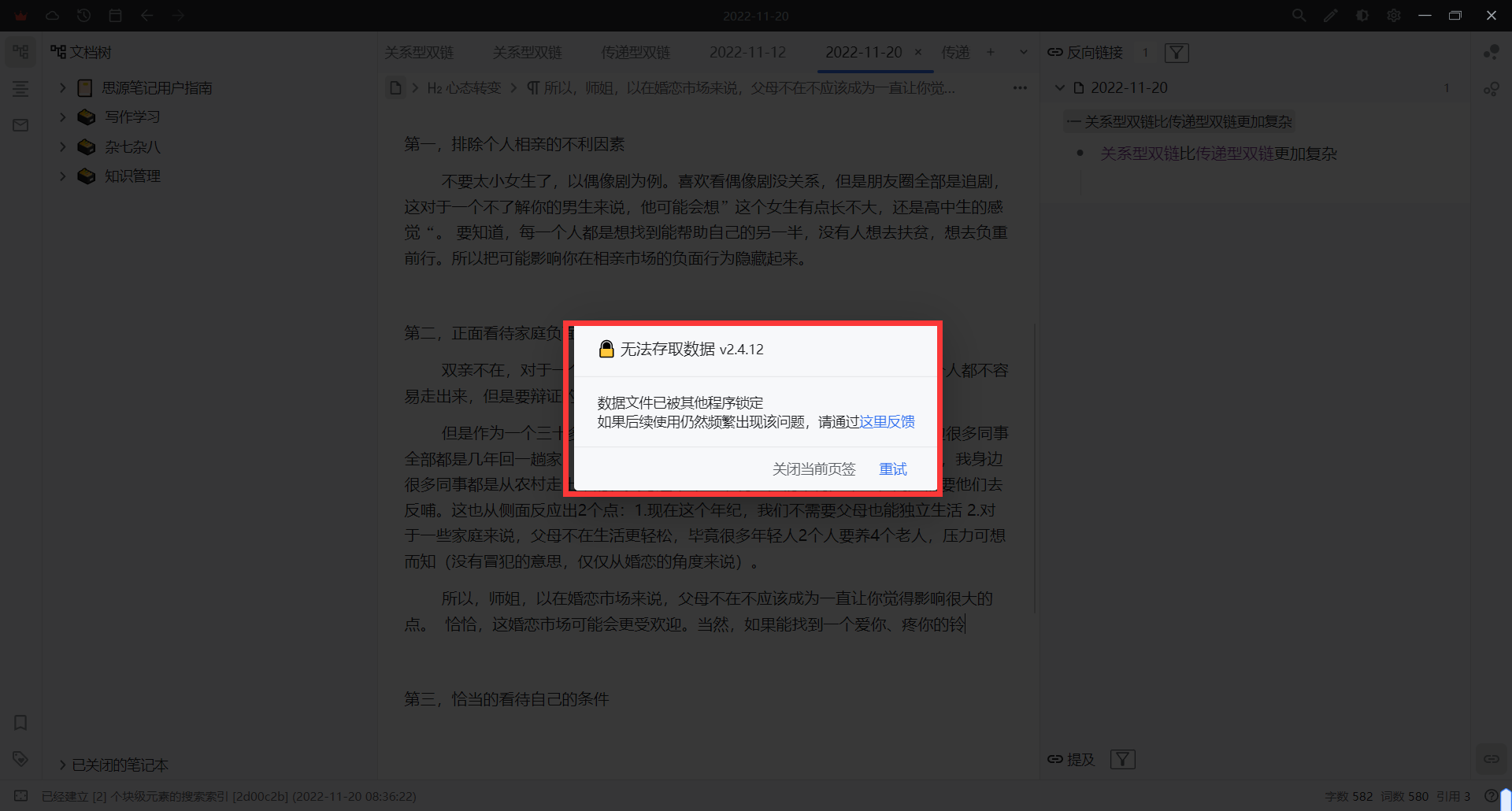The height and width of the screenshot is (811, 1512).
Task: Click the document icon in the breadcrumb
Action: pos(395,87)
